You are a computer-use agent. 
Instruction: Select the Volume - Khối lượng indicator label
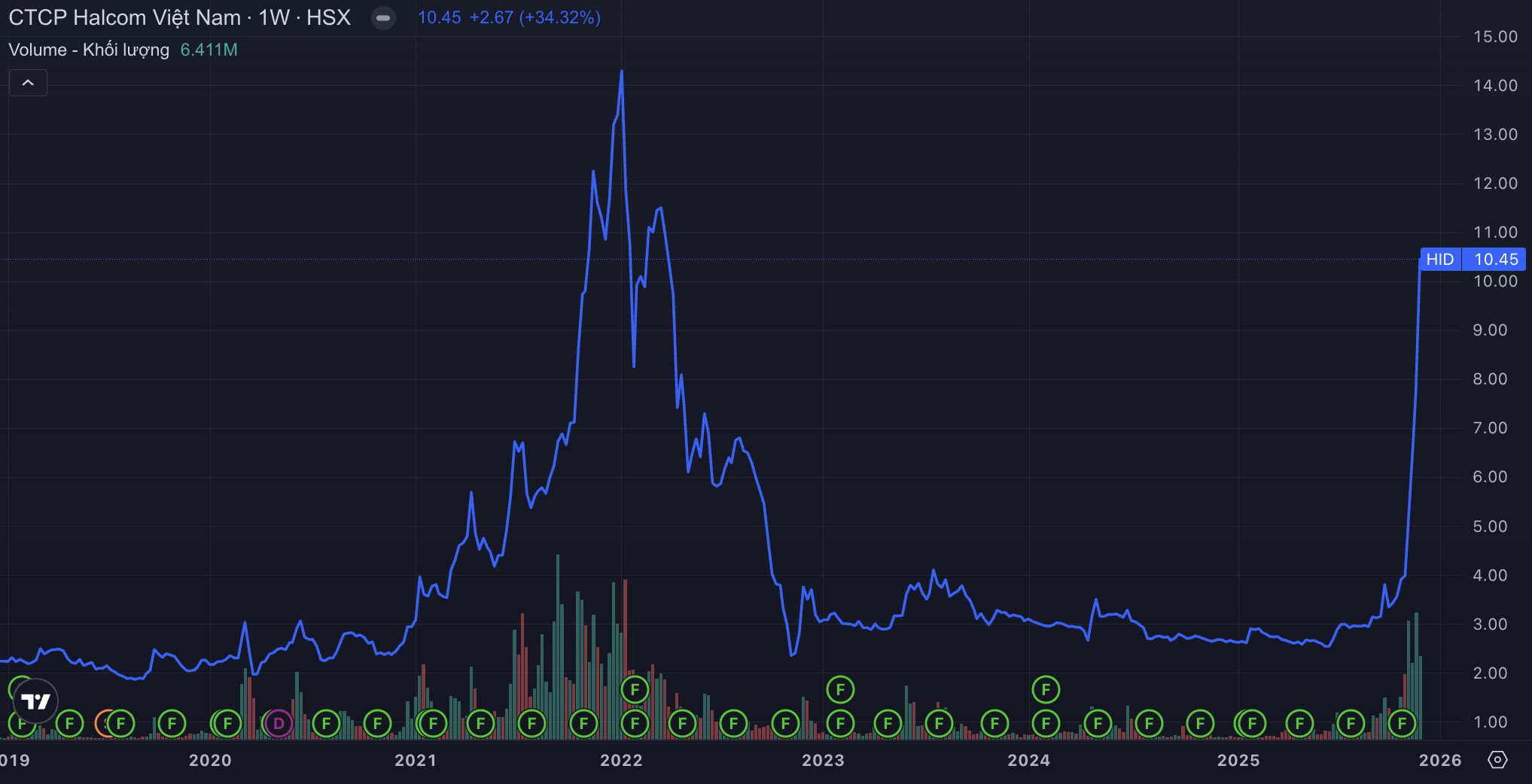[x=89, y=50]
